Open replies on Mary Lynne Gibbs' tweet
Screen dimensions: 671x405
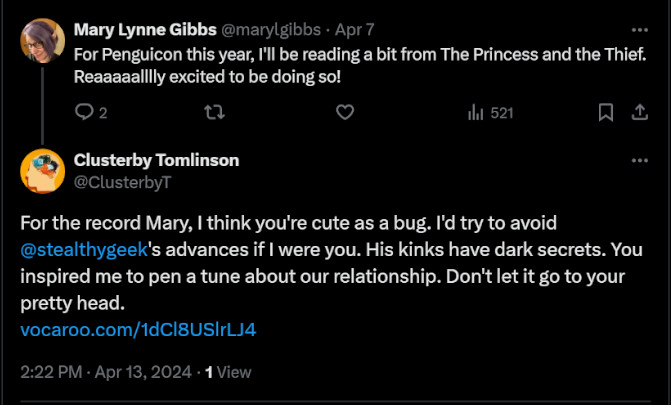[91, 113]
